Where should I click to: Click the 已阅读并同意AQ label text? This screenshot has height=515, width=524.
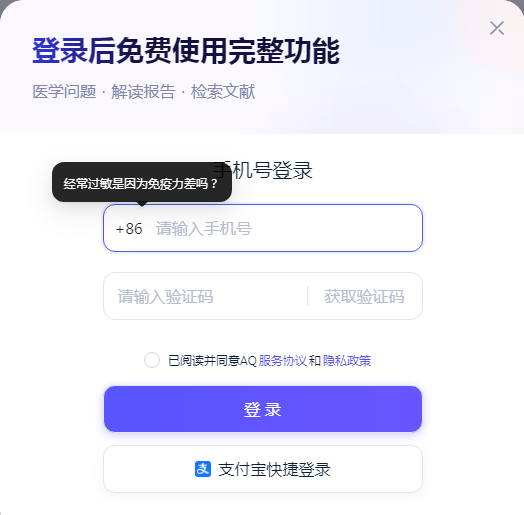(x=212, y=361)
